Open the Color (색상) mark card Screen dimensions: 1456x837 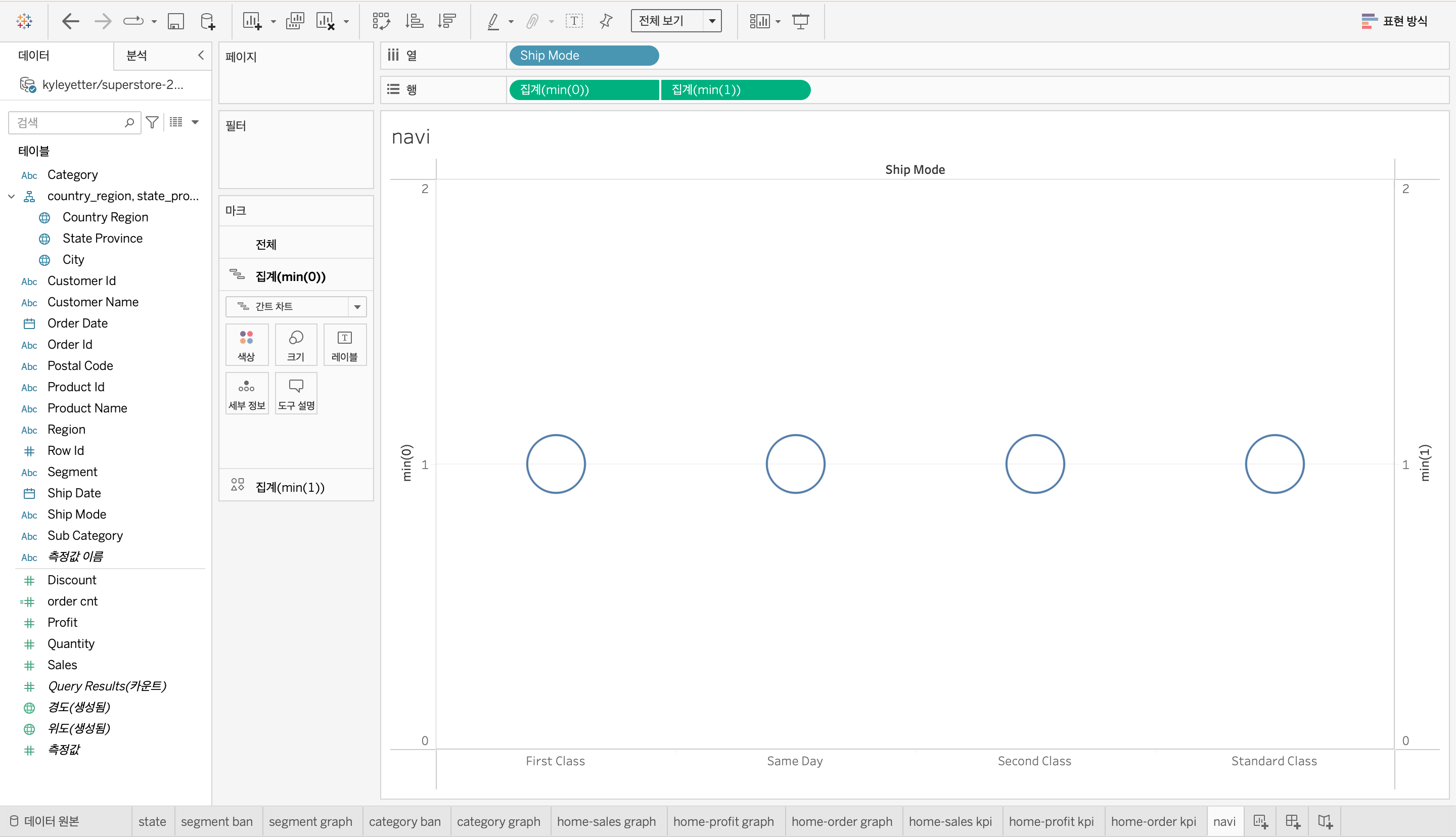247,345
